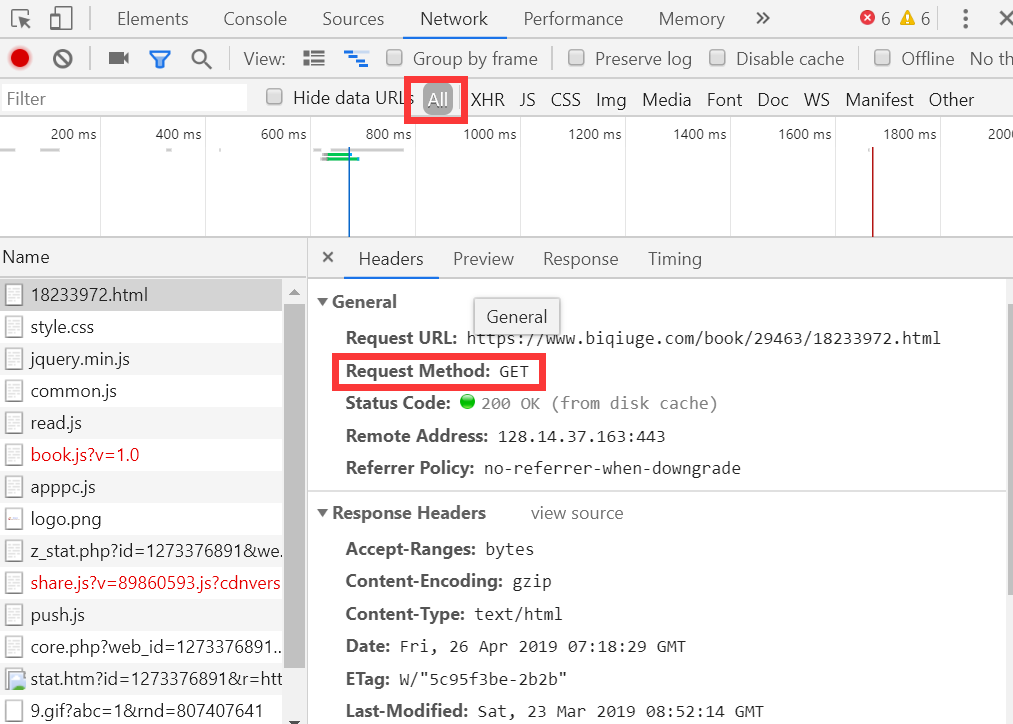Screen dimensions: 1013x724
Task: Open the network search magnifier
Action: [201, 59]
